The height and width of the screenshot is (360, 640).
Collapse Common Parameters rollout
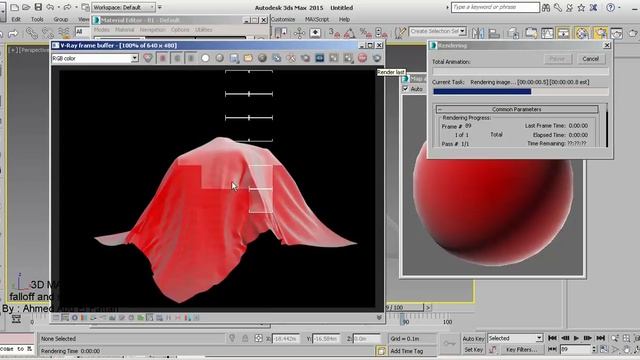click(517, 109)
